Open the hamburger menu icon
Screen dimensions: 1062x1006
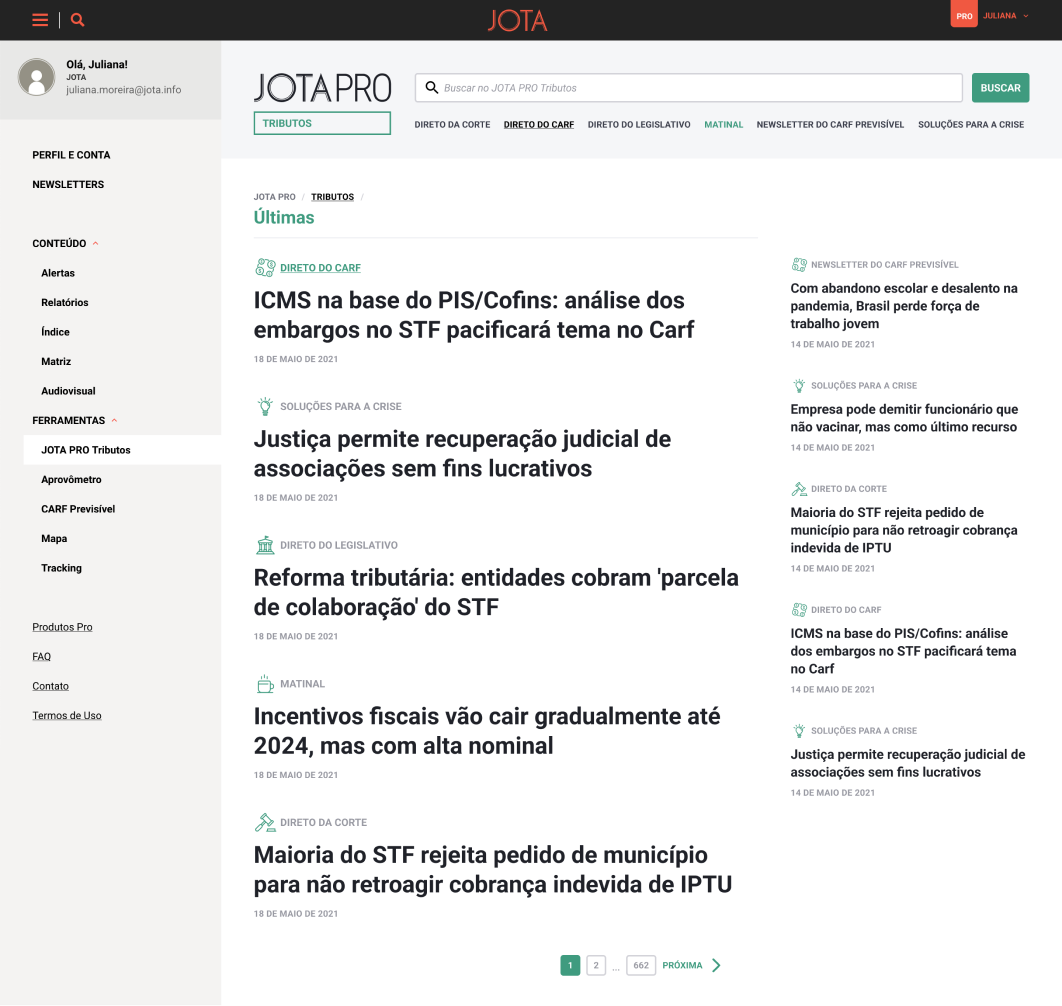point(40,20)
